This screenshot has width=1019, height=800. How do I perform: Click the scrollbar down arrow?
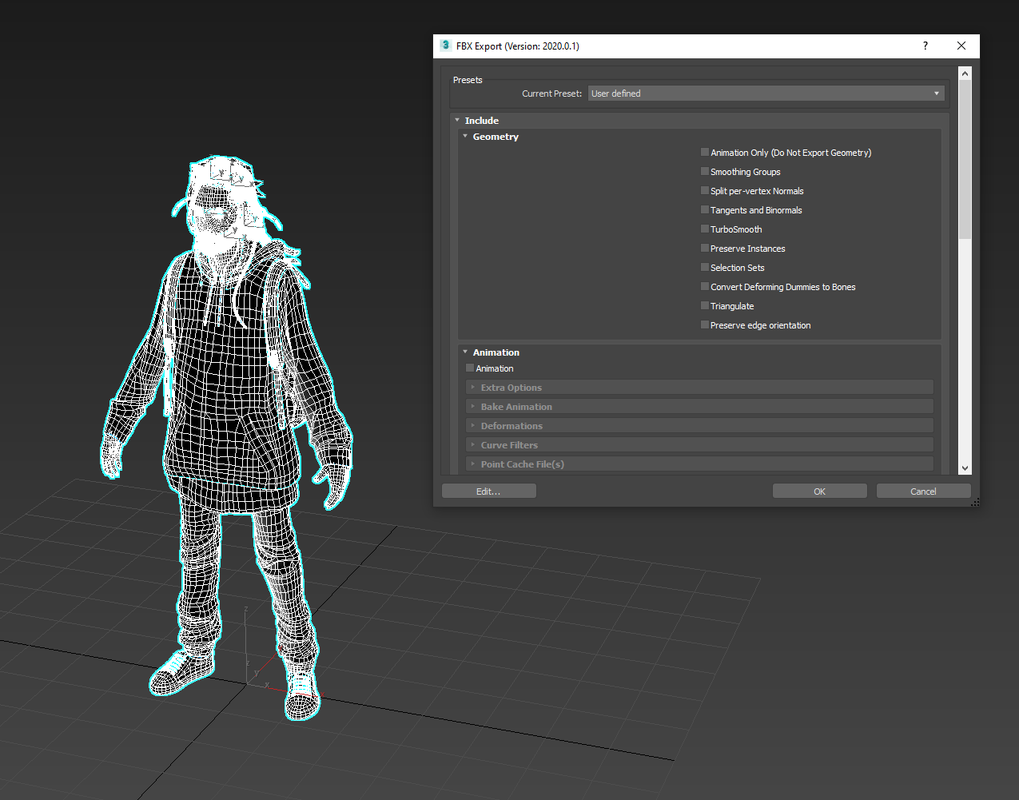[965, 468]
